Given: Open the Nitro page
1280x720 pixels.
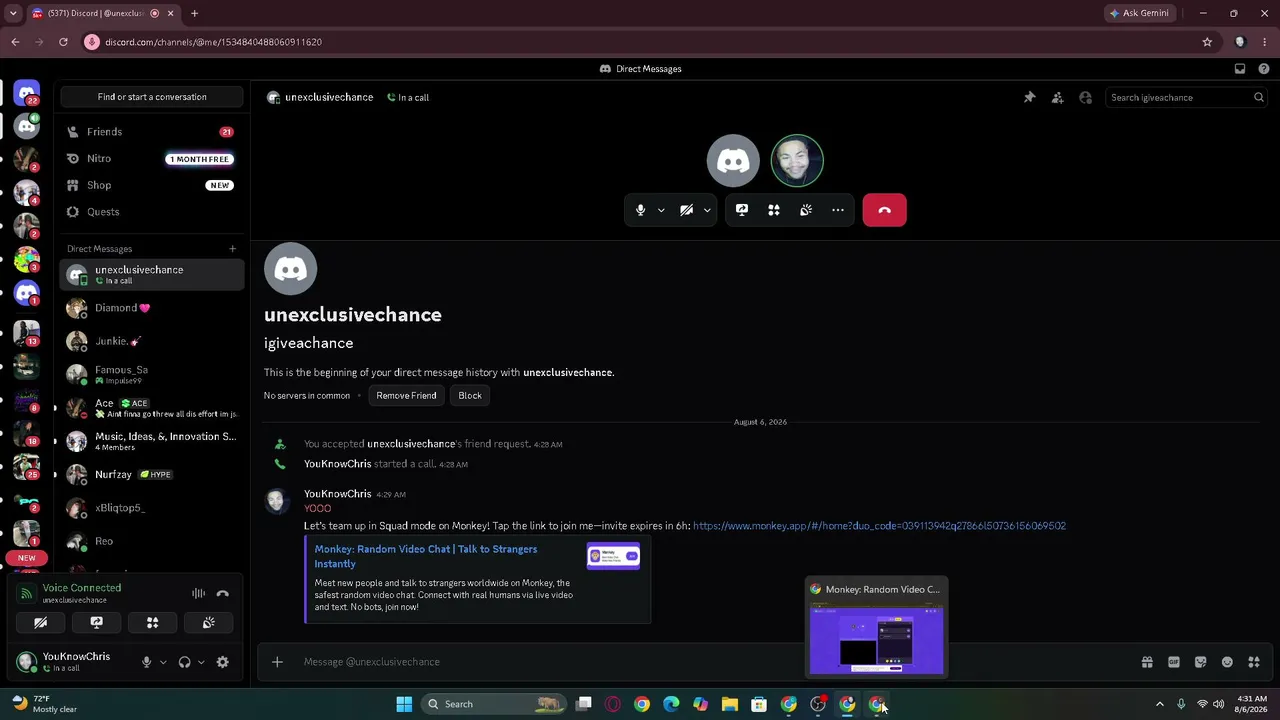Looking at the screenshot, I should 152,159.
